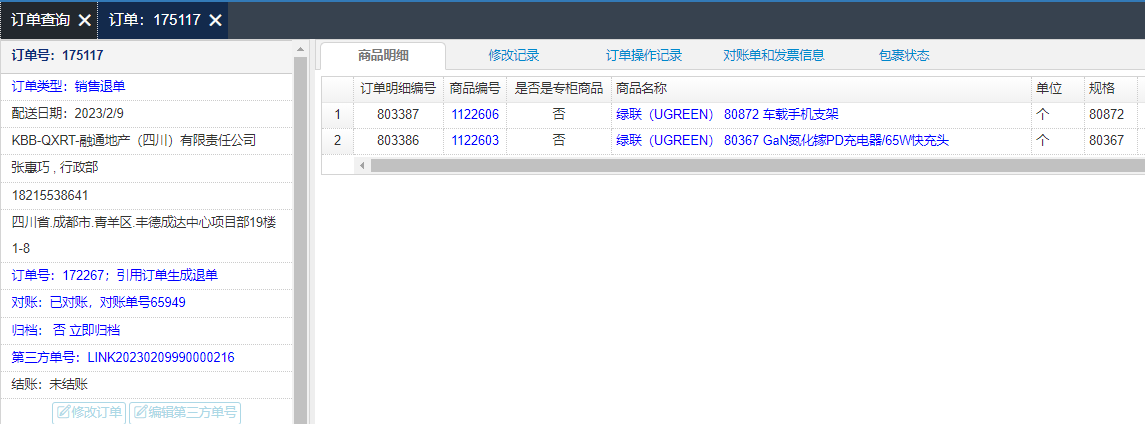The height and width of the screenshot is (424, 1145).
Task: Click 张惠巧 , 行政部 contact text
Action: (x=55, y=168)
